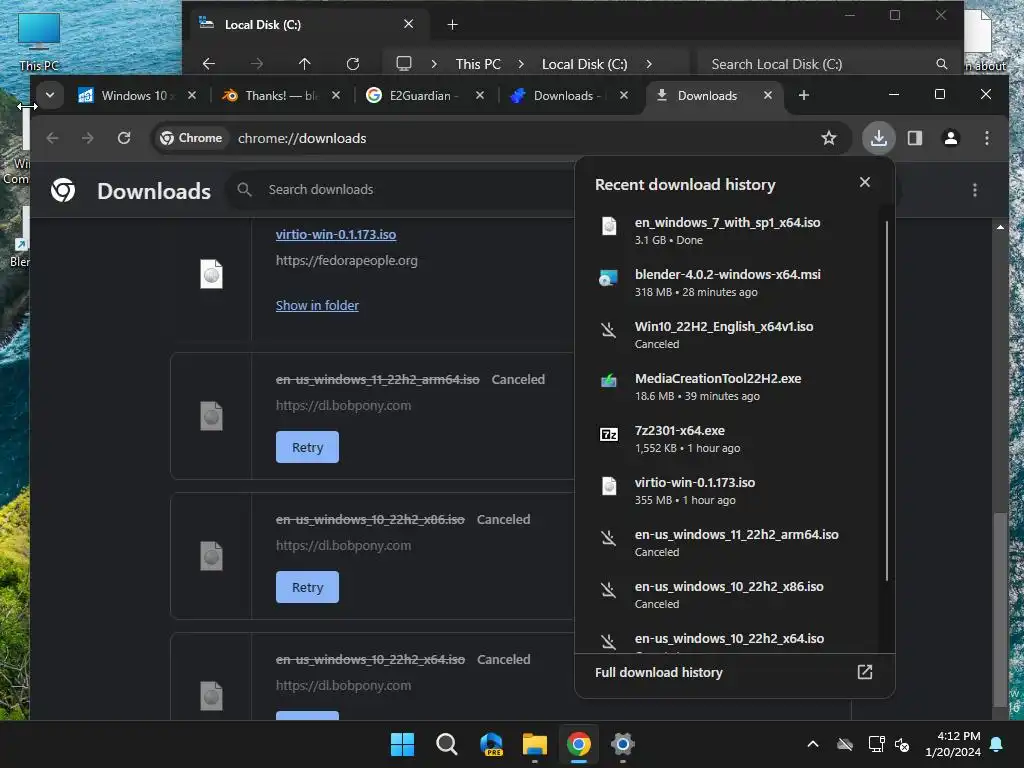The height and width of the screenshot is (768, 1024).
Task: Click the canceled icon for en-us_windows_11_22h2_arm64.iso
Action: coord(609,538)
